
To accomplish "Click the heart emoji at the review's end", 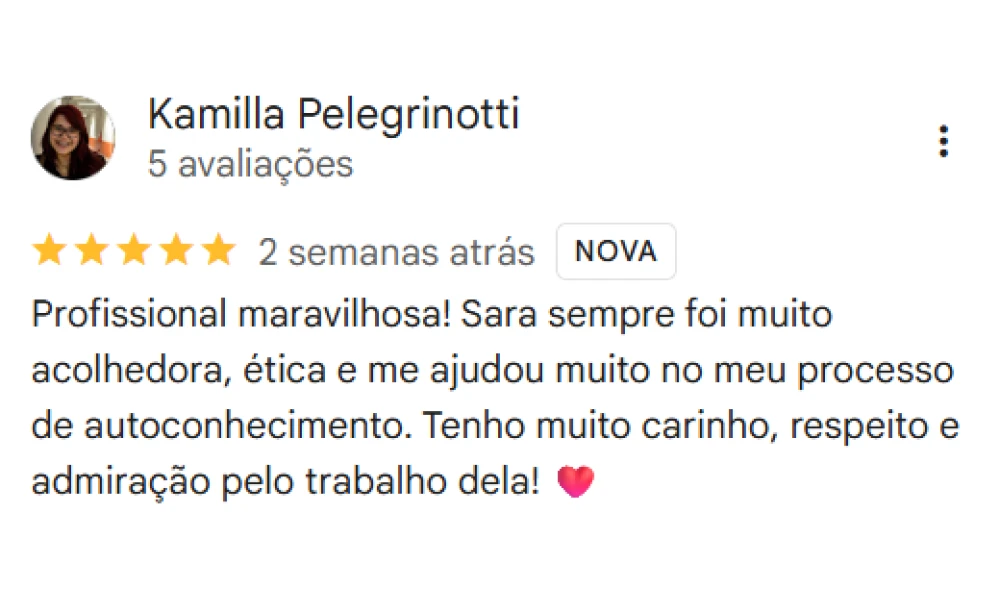I will tap(577, 479).
